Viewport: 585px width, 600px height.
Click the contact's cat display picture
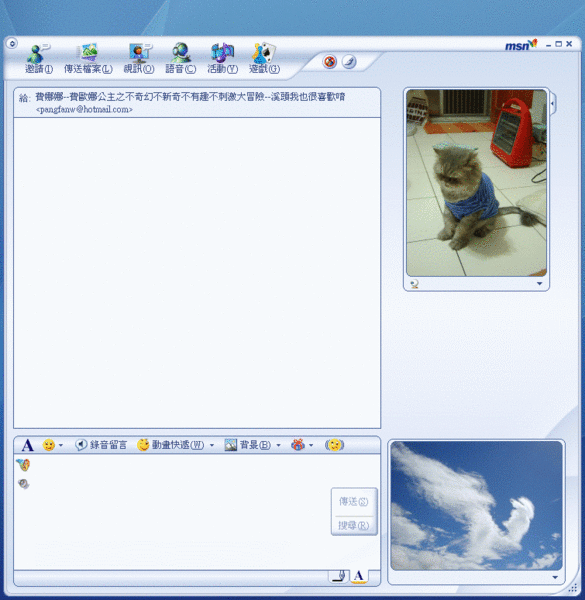click(476, 183)
